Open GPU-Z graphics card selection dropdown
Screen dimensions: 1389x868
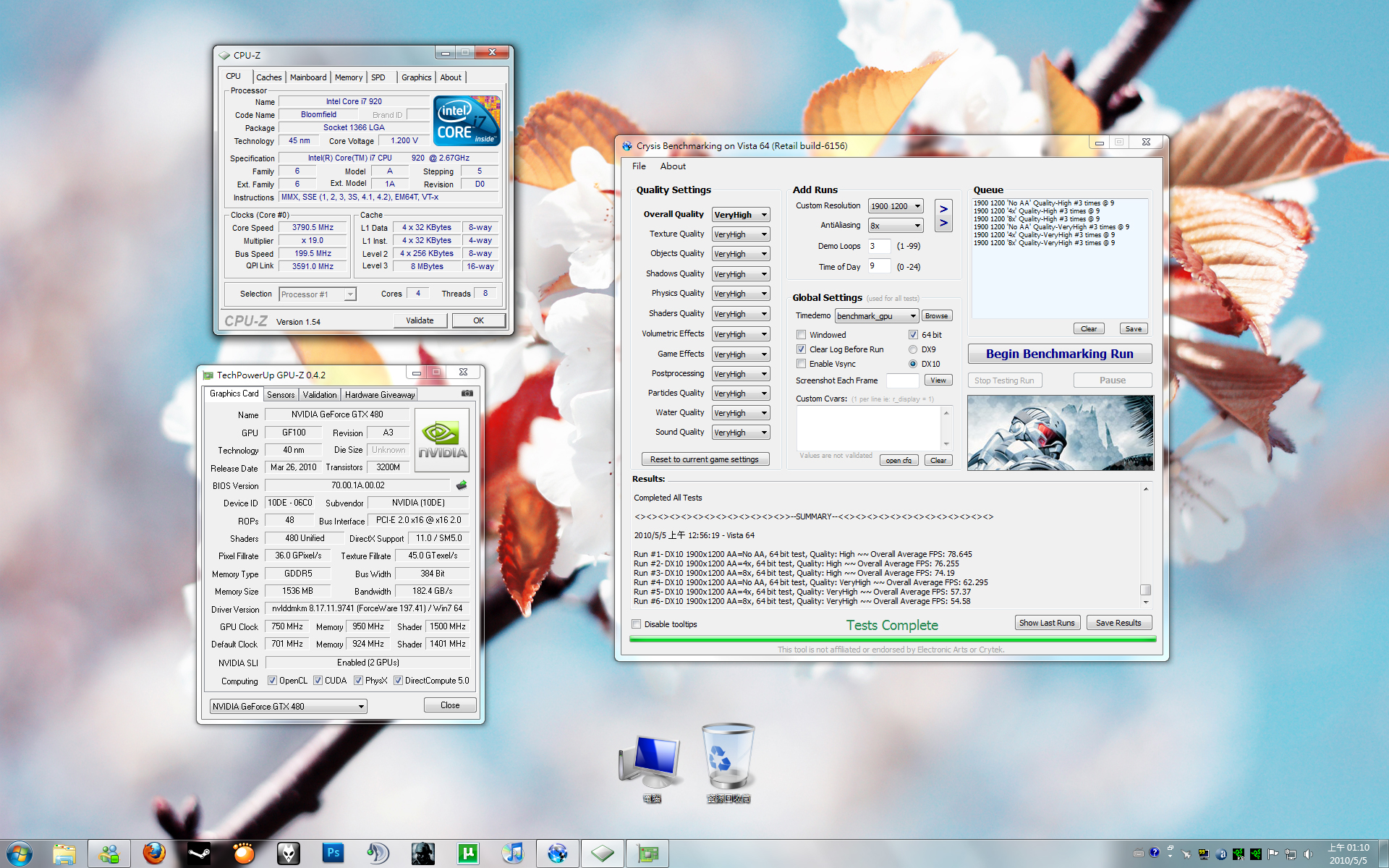pyautogui.click(x=288, y=707)
